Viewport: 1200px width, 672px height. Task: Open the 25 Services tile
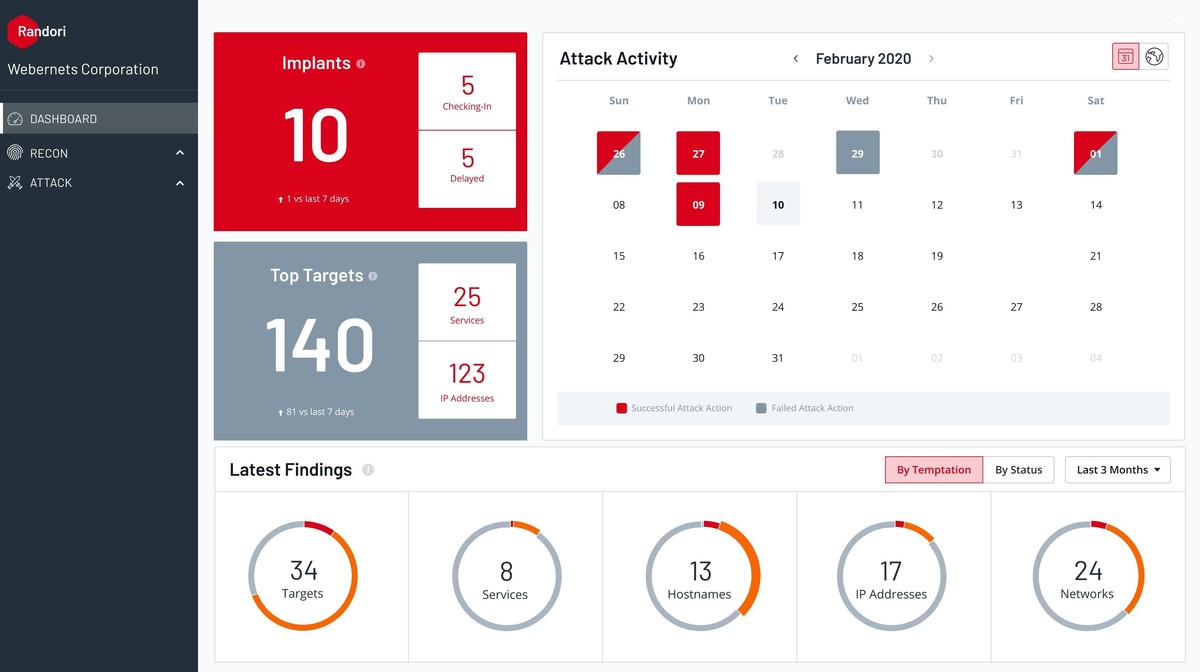[x=467, y=302]
